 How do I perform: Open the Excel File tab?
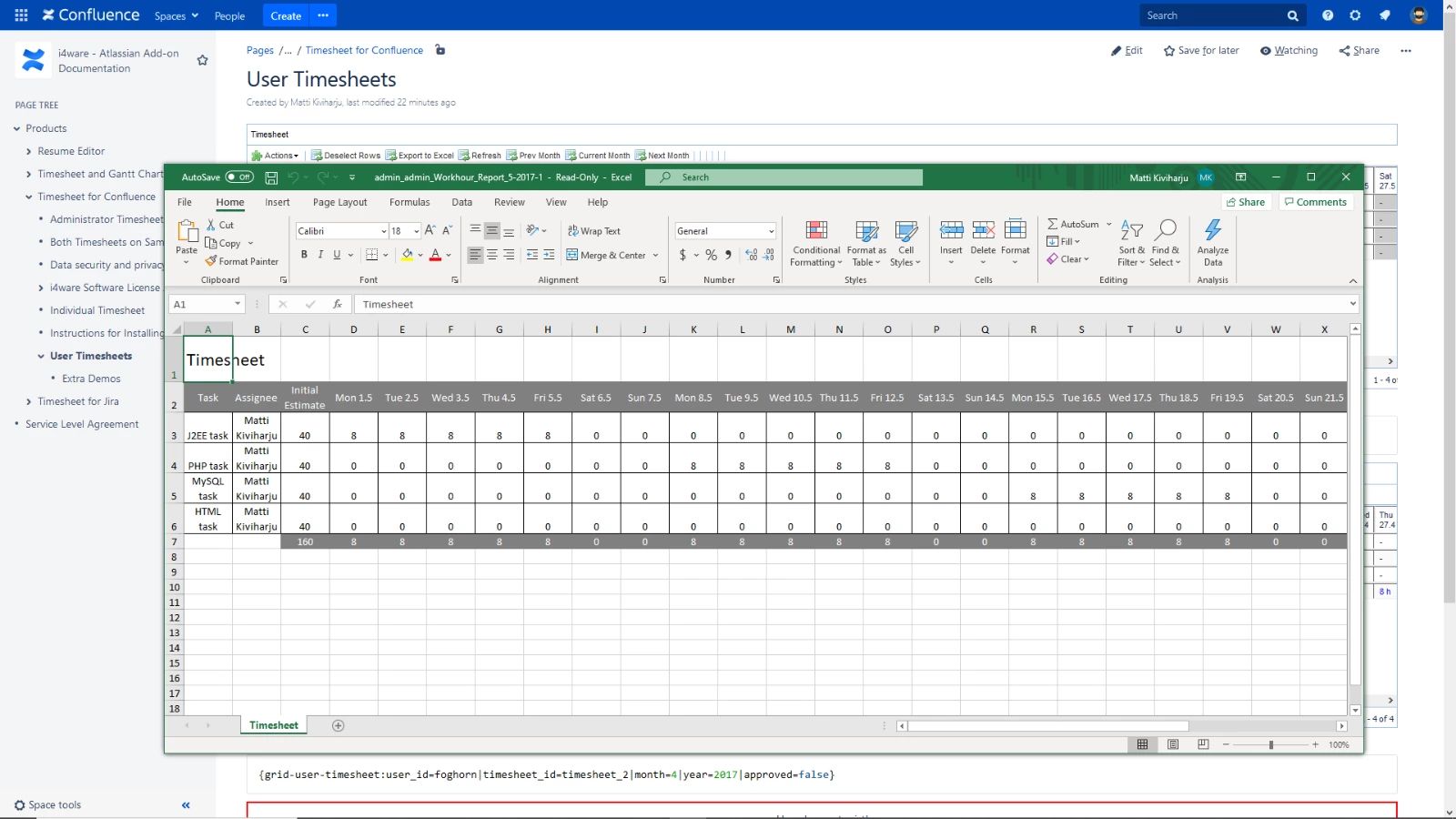(185, 202)
